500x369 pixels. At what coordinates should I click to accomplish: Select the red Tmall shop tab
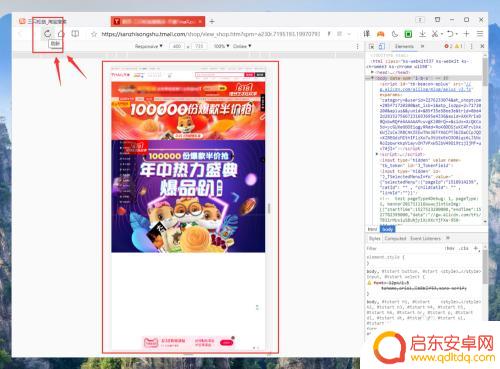pos(158,21)
